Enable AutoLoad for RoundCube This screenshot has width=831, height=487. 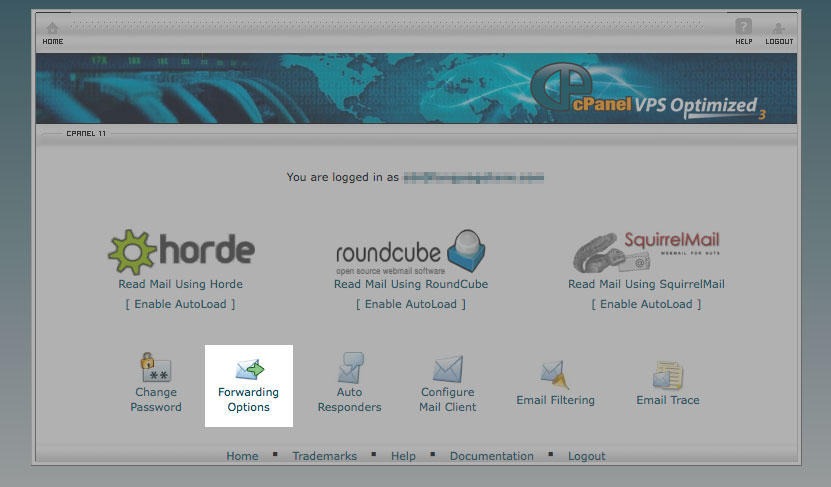pyautogui.click(x=411, y=304)
